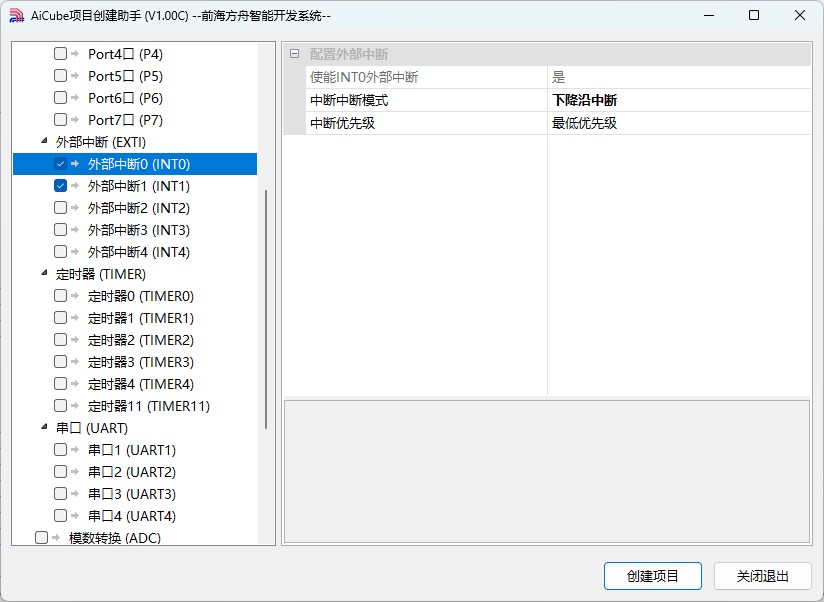This screenshot has width=824, height=602.
Task: Check the Port4口 (P4) checkbox
Action: coord(60,54)
